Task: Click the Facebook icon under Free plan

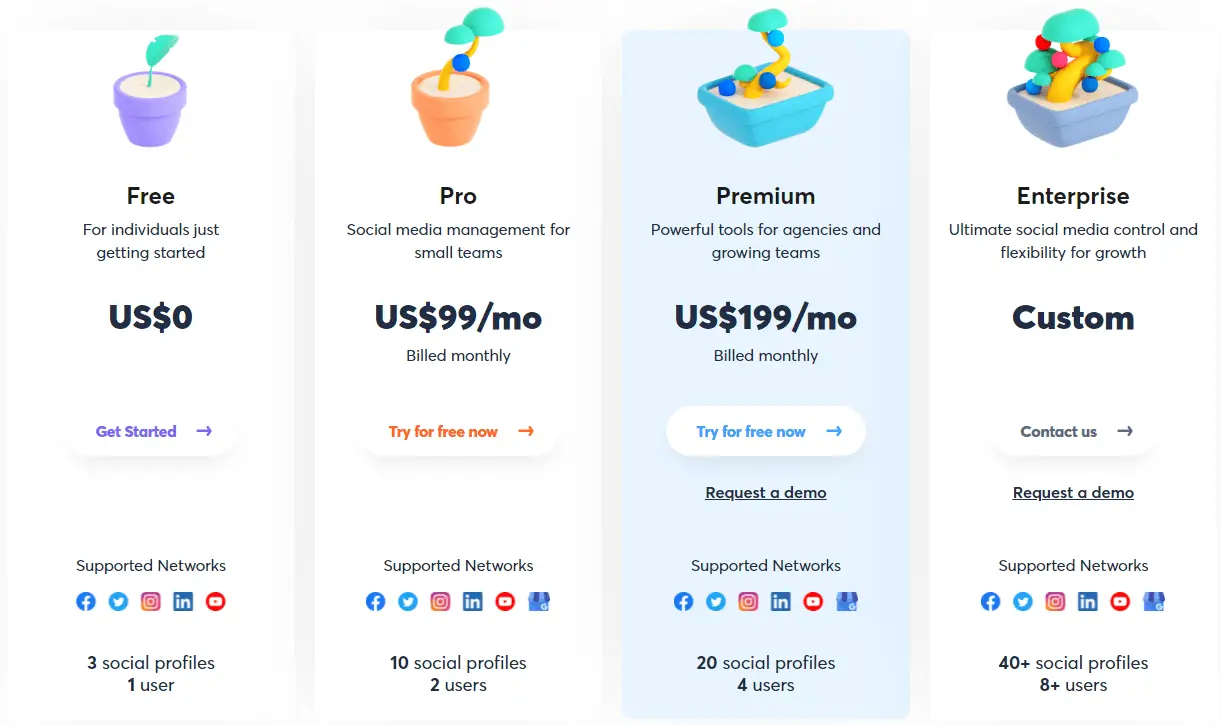Action: point(86,602)
